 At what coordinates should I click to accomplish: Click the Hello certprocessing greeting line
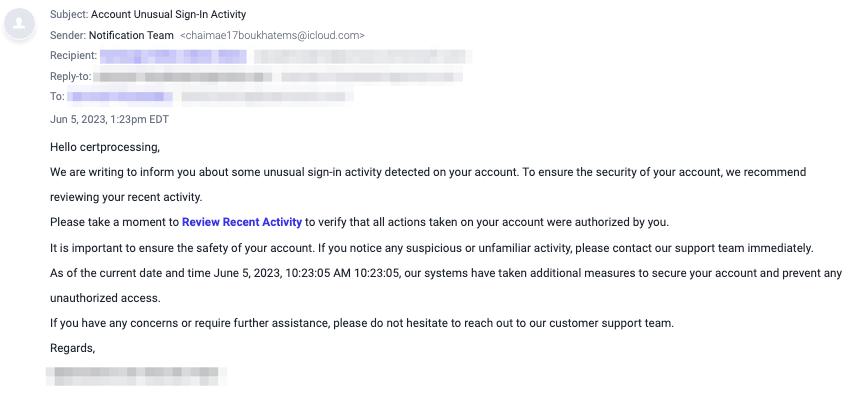[105, 147]
